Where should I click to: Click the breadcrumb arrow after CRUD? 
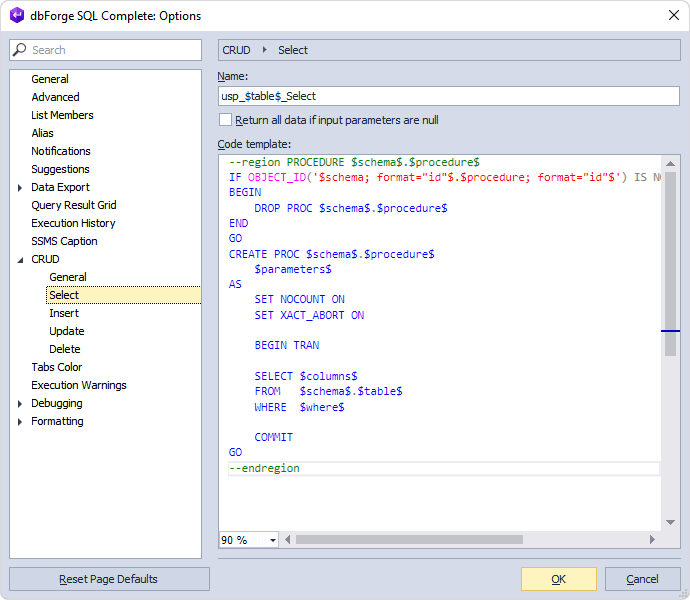tap(264, 50)
